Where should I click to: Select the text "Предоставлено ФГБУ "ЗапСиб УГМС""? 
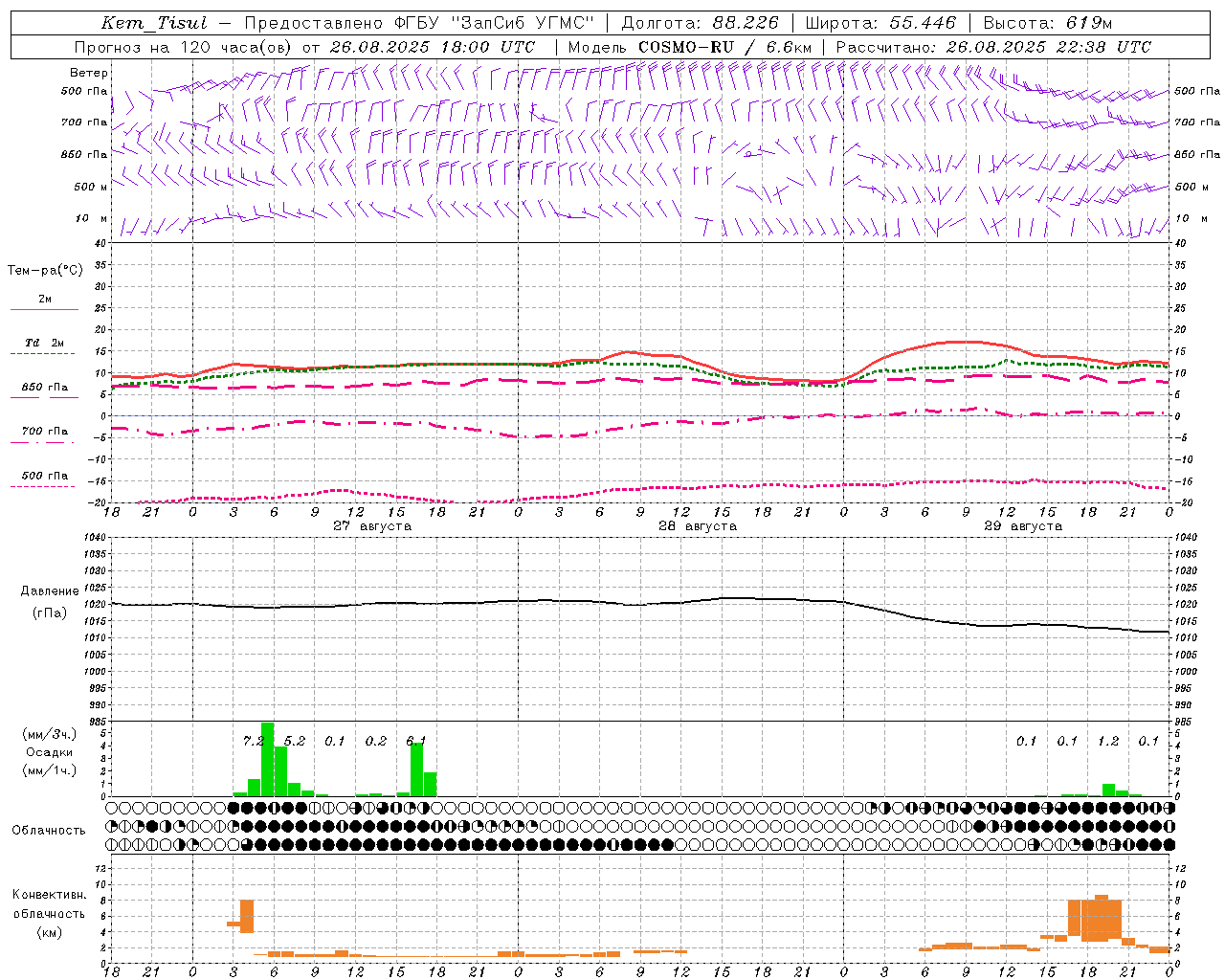(x=419, y=23)
